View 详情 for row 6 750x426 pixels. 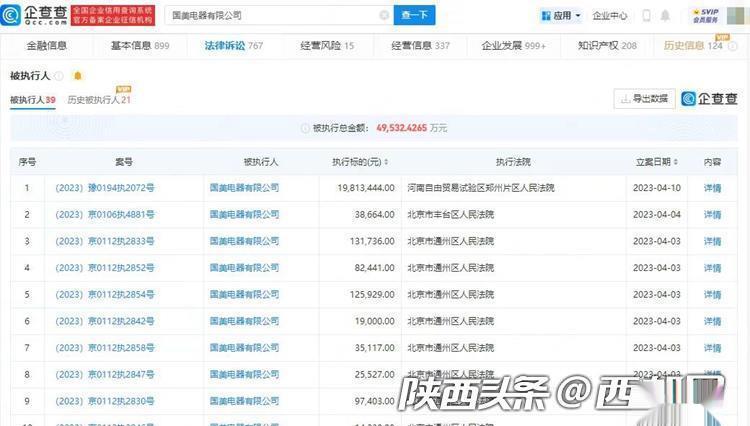coord(712,321)
